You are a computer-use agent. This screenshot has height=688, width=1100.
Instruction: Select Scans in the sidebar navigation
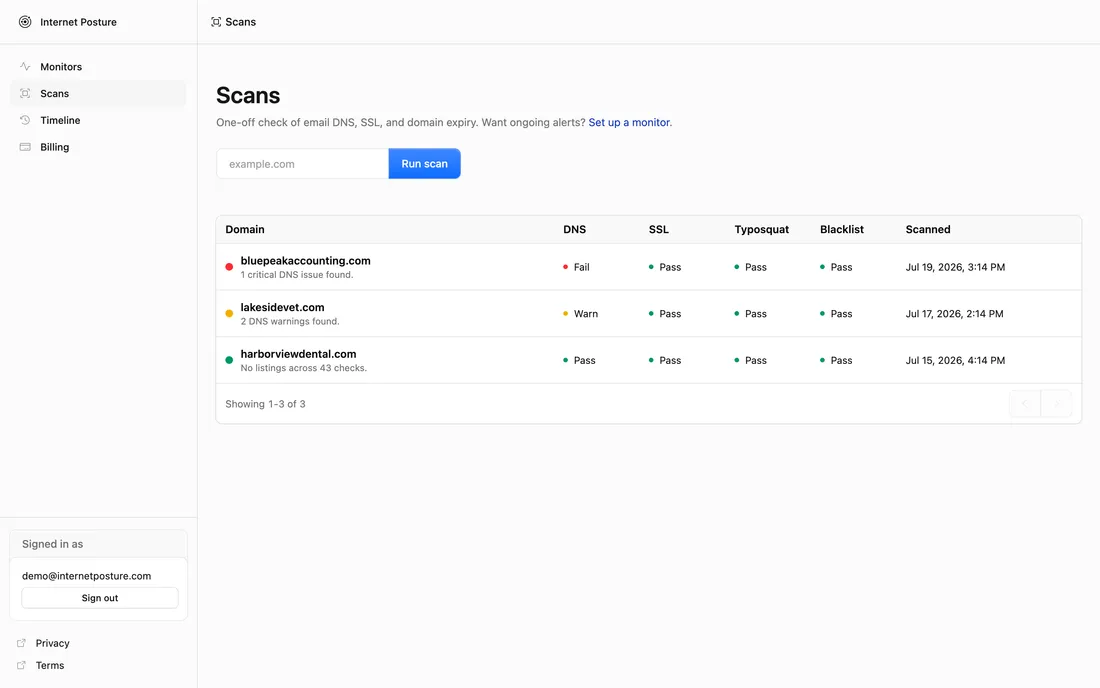tap(98, 93)
